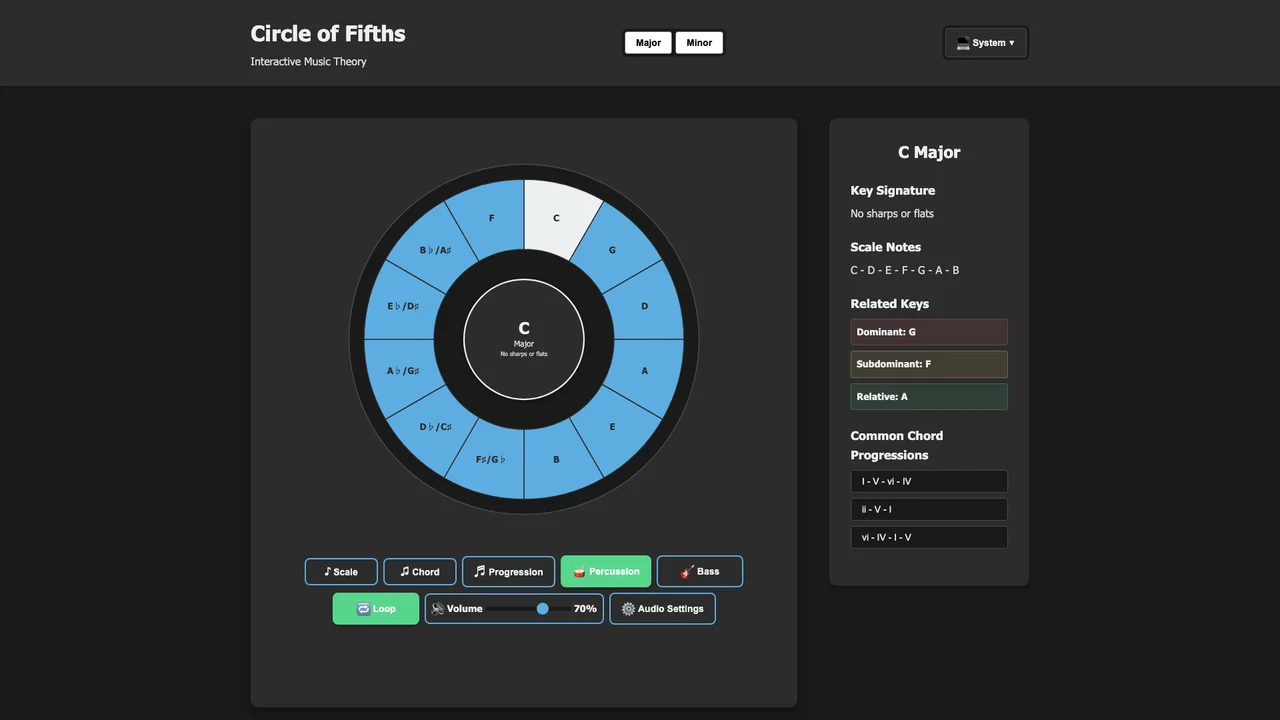Click the loop arrows icon on Loop button
The width and height of the screenshot is (1280, 720).
(363, 608)
